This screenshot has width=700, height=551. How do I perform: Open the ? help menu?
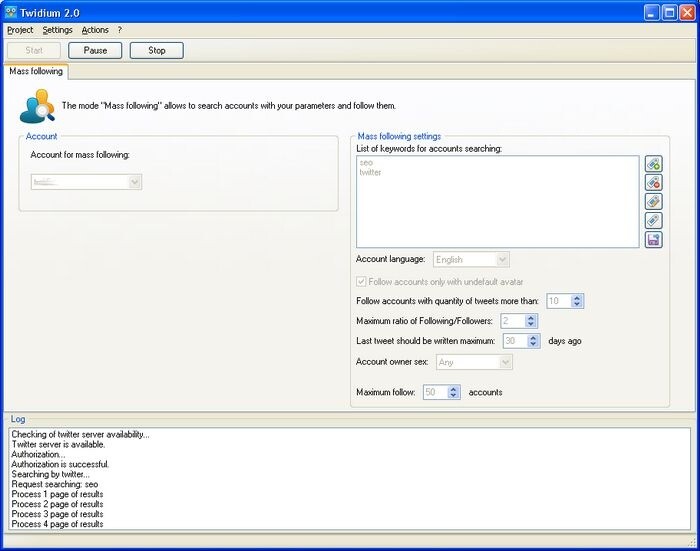click(x=120, y=30)
